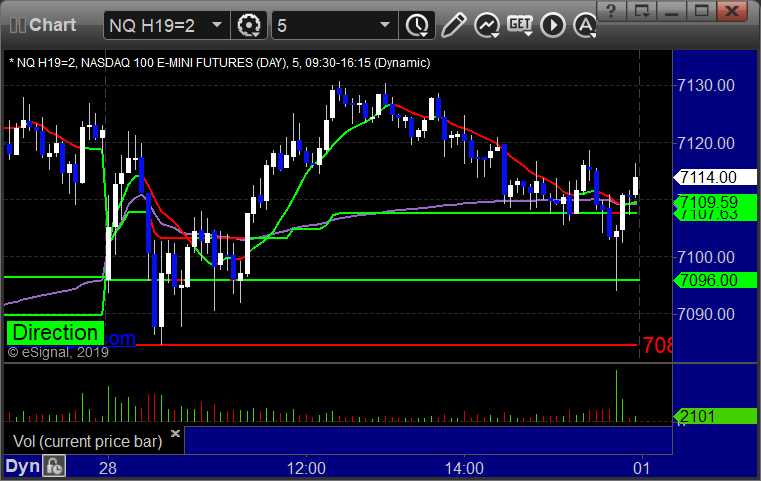Open the circled A alerts icon

click(585, 25)
